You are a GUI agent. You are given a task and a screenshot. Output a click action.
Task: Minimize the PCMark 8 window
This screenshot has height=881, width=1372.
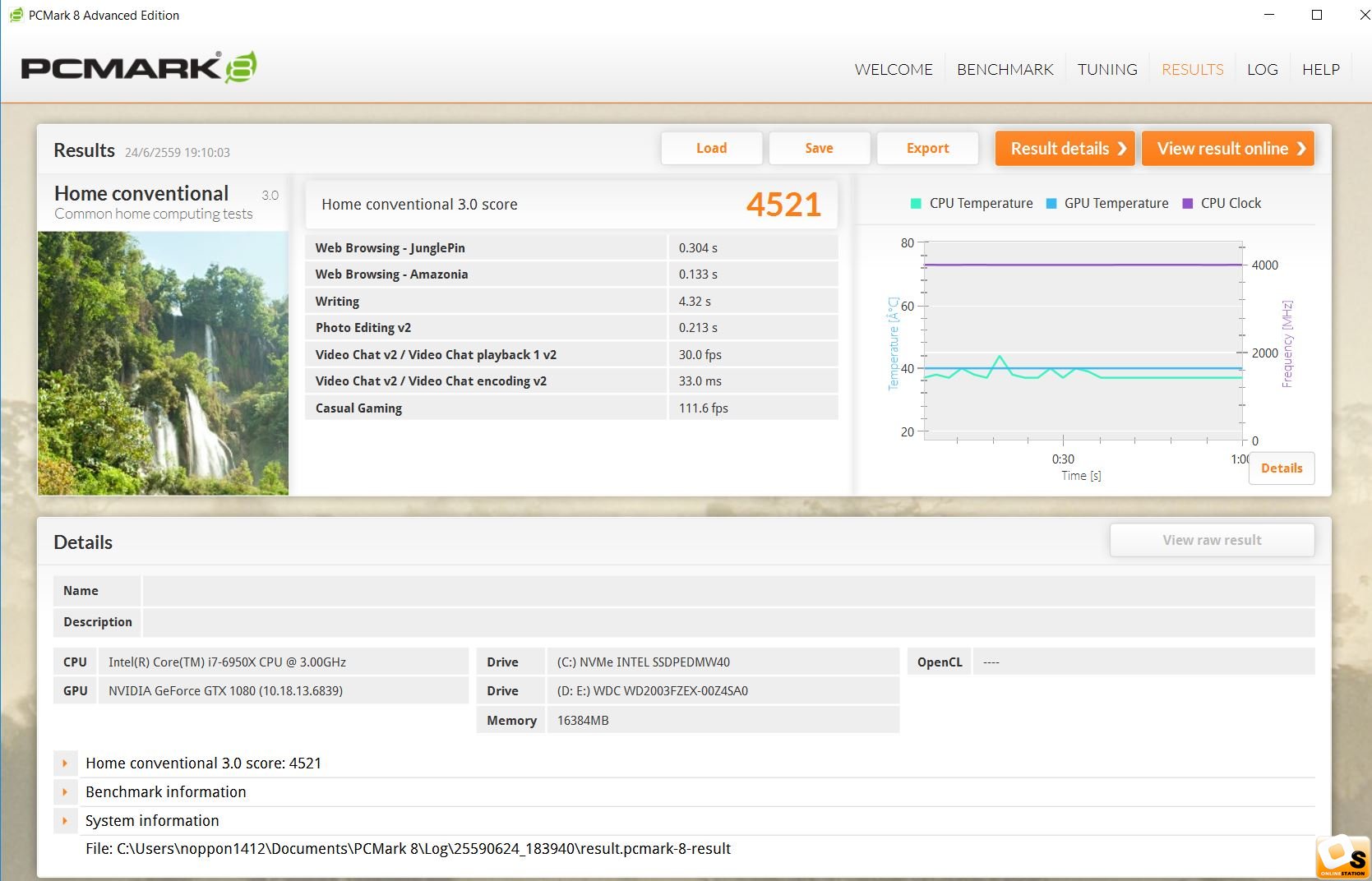coord(1269,15)
